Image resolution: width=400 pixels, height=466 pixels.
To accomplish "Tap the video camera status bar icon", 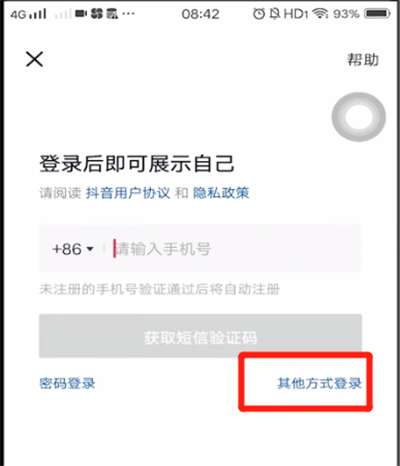I will tap(81, 14).
